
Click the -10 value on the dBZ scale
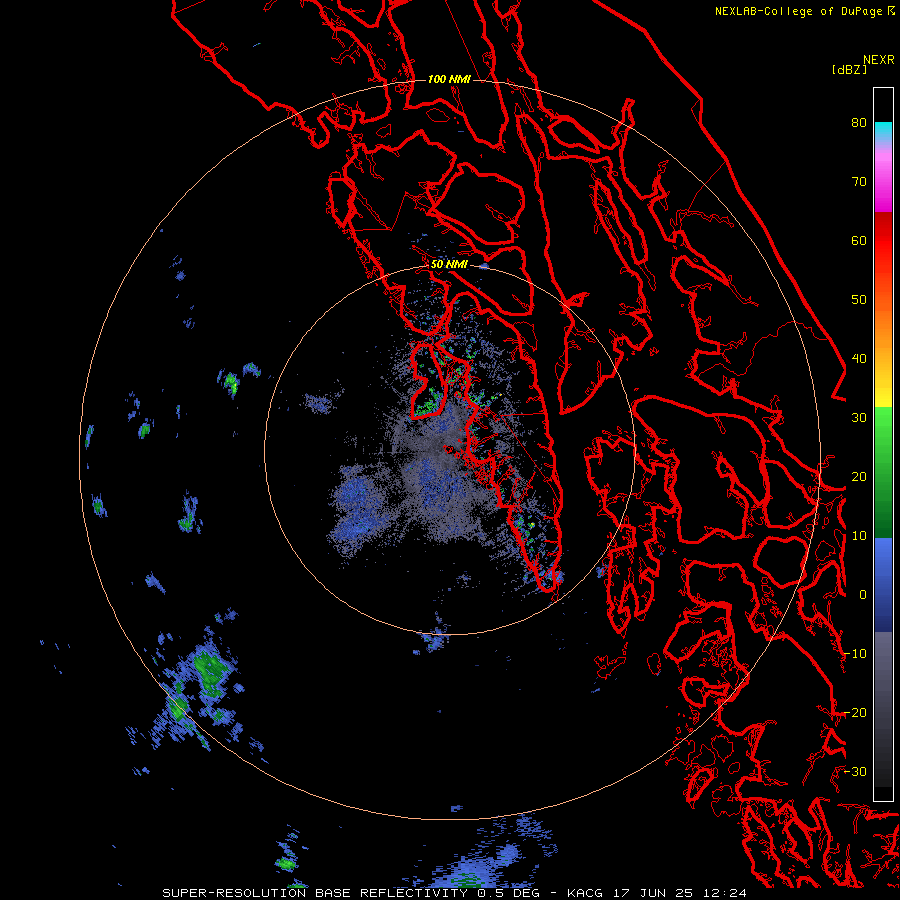[x=855, y=654]
